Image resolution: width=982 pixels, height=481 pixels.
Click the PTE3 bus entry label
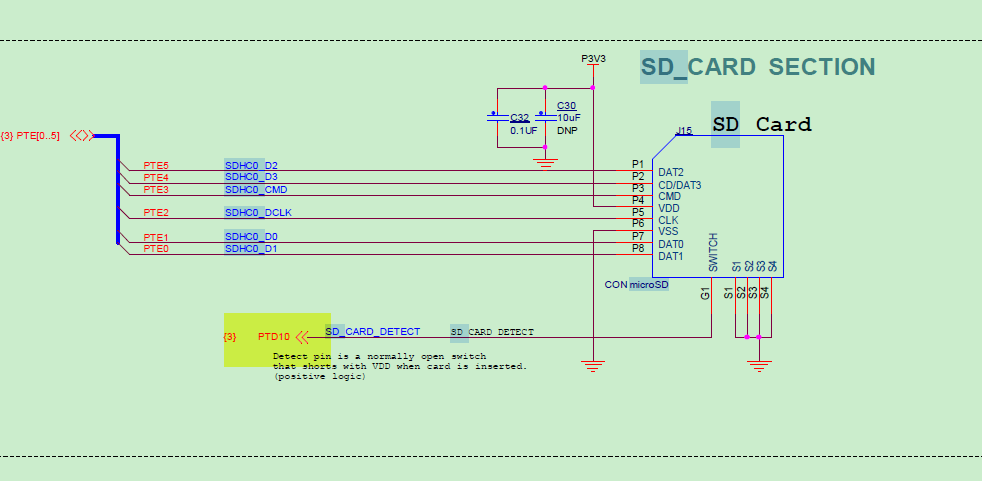[x=156, y=189]
